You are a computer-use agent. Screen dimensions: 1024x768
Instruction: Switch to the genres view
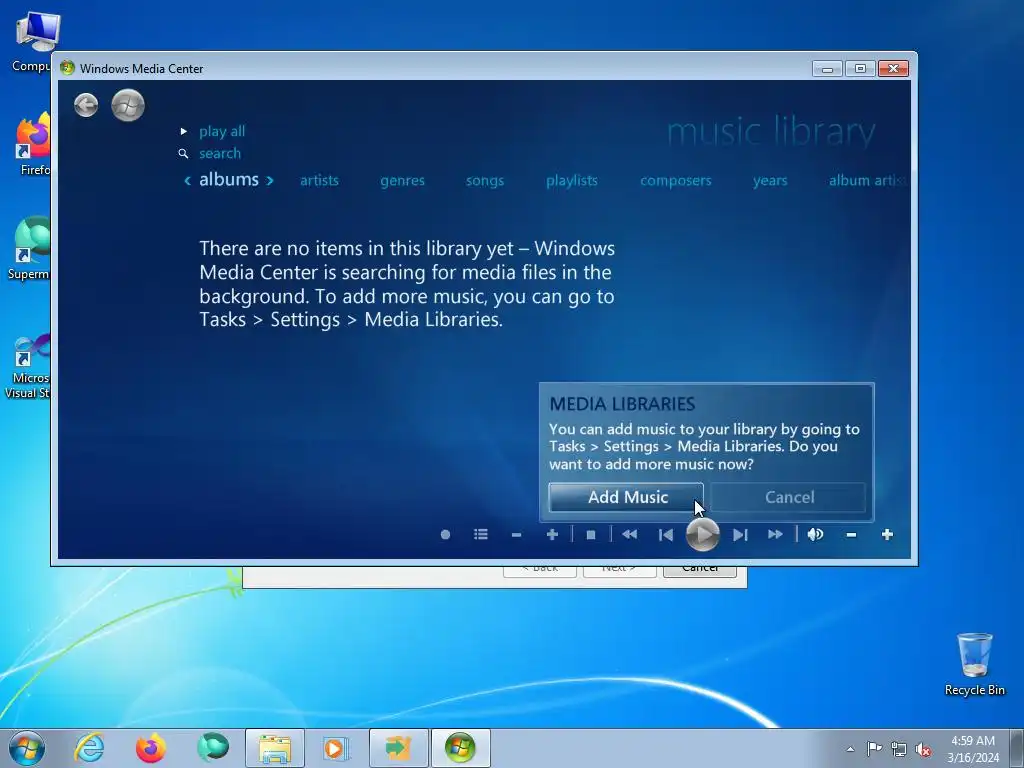tap(402, 180)
